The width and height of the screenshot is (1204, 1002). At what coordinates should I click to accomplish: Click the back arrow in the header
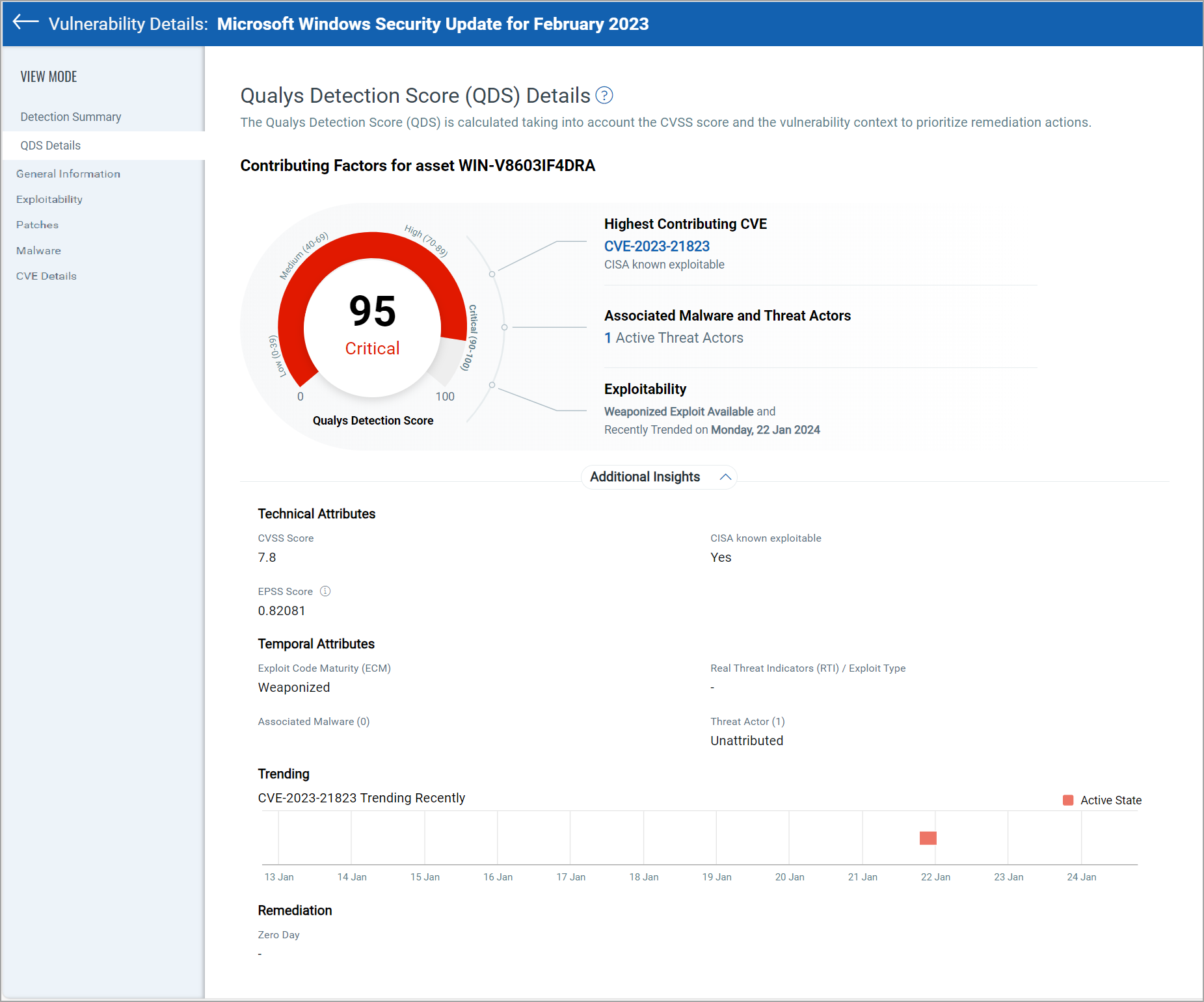pyautogui.click(x=26, y=22)
